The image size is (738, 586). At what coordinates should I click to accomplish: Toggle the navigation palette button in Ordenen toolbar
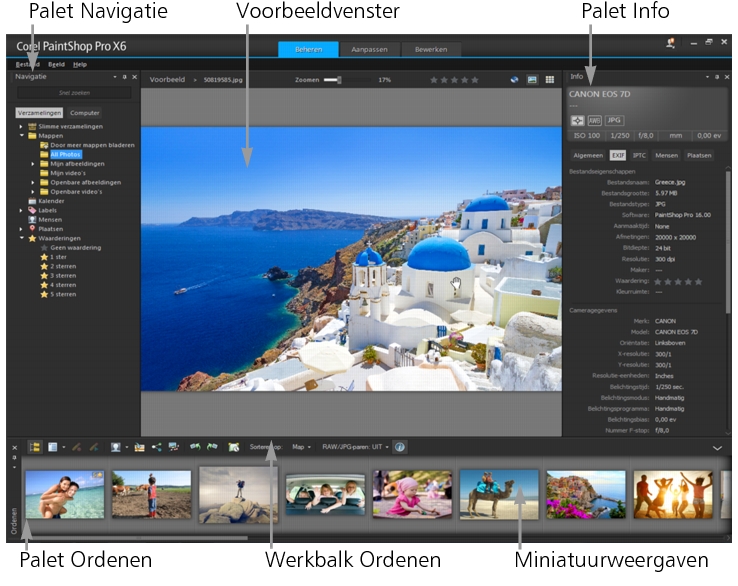click(x=34, y=447)
